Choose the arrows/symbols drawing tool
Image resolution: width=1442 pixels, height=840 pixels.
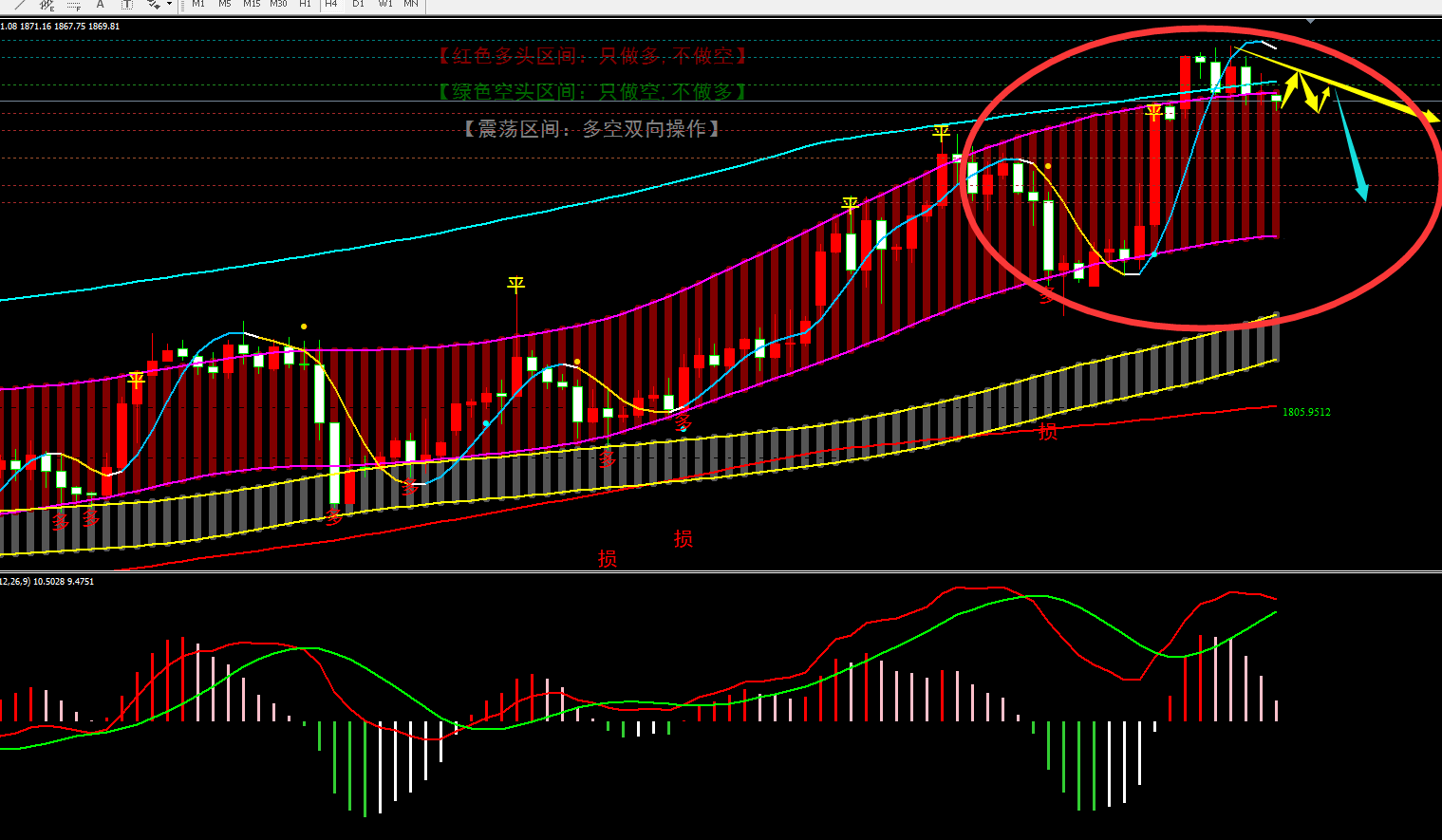click(x=153, y=5)
